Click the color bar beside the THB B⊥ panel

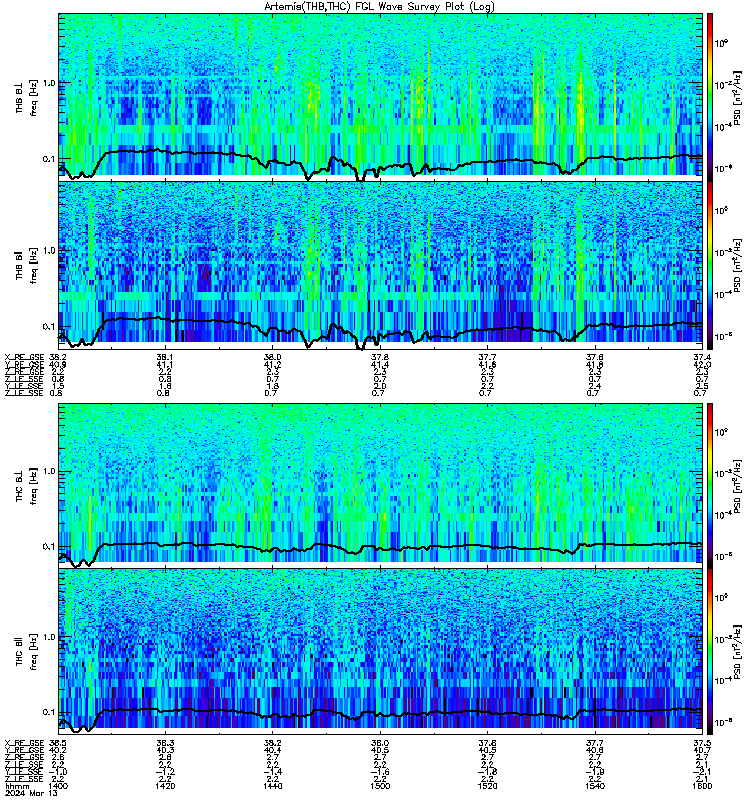710,97
